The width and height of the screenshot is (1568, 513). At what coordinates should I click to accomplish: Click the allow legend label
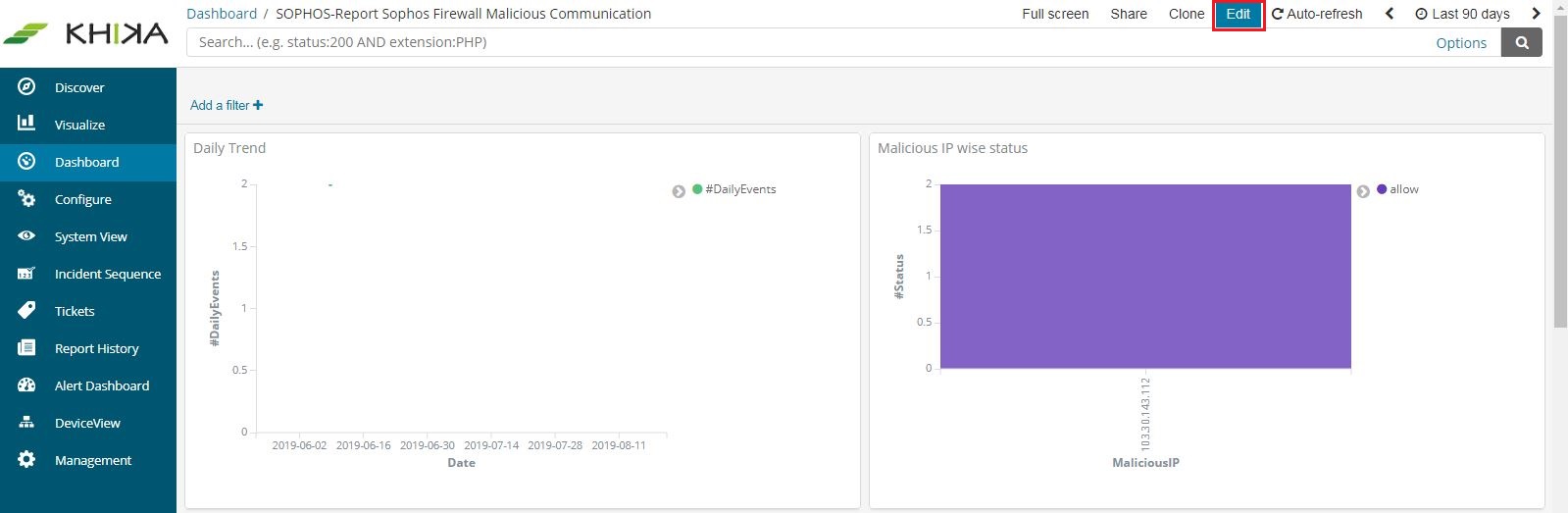point(1404,189)
